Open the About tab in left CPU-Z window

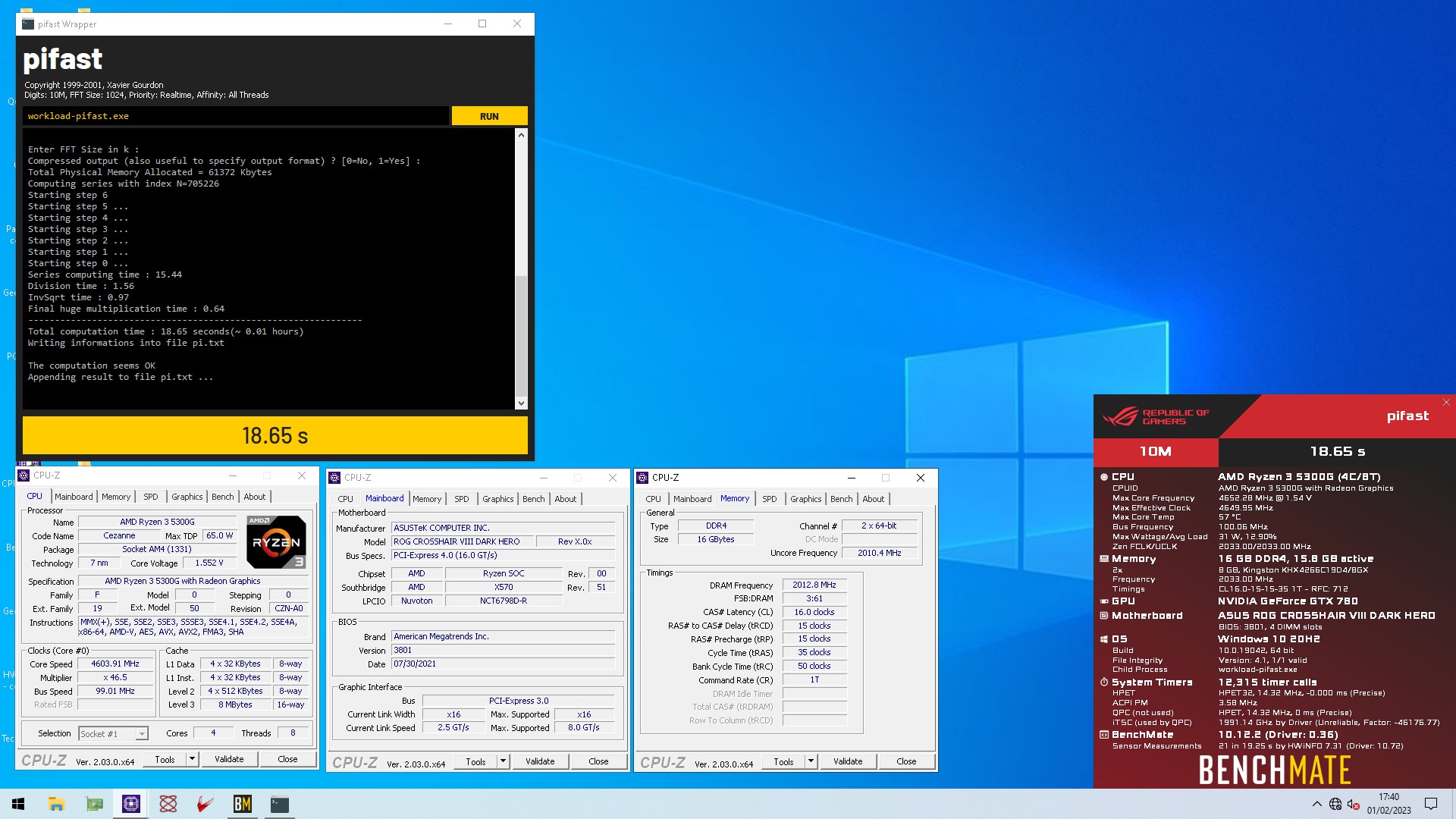[255, 497]
